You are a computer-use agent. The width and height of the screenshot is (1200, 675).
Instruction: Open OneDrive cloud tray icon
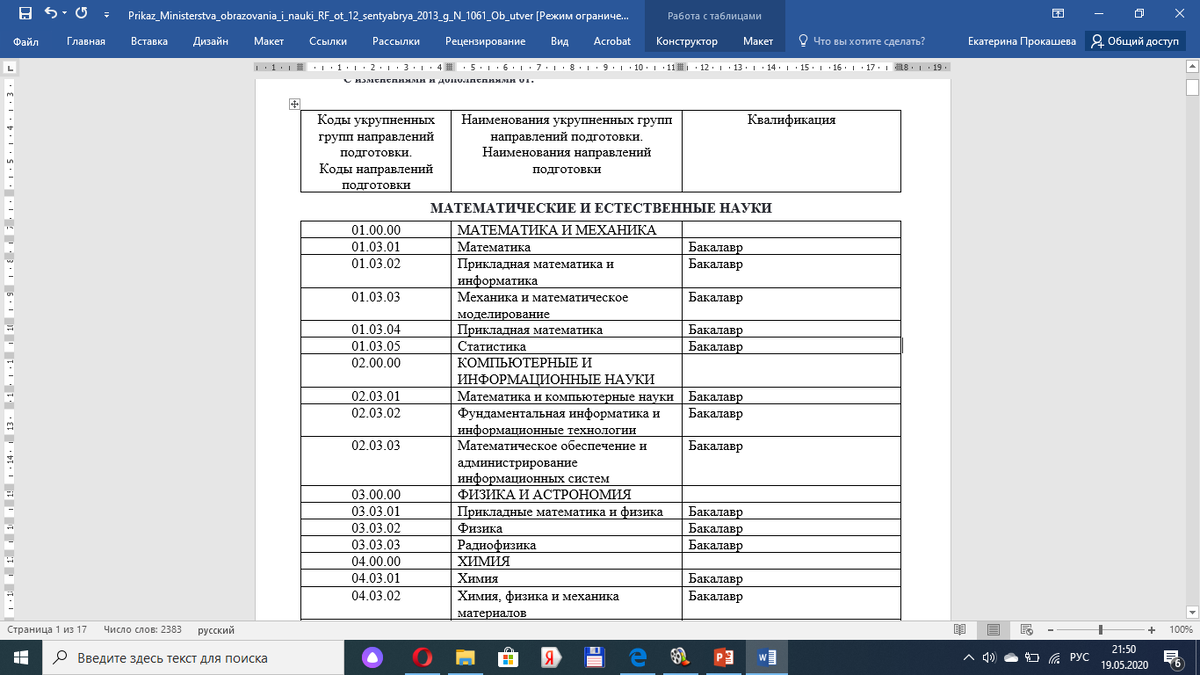coord(1010,657)
